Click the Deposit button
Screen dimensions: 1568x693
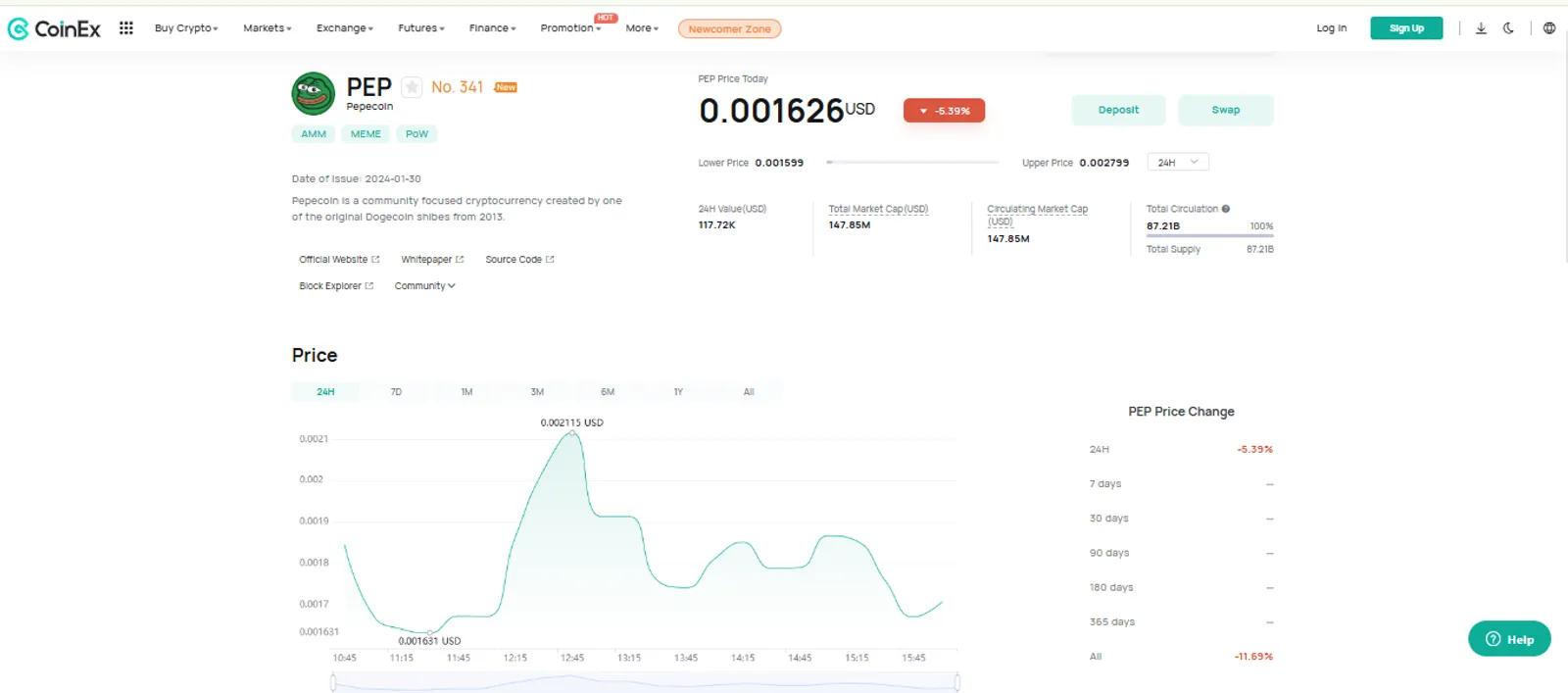coord(1118,110)
